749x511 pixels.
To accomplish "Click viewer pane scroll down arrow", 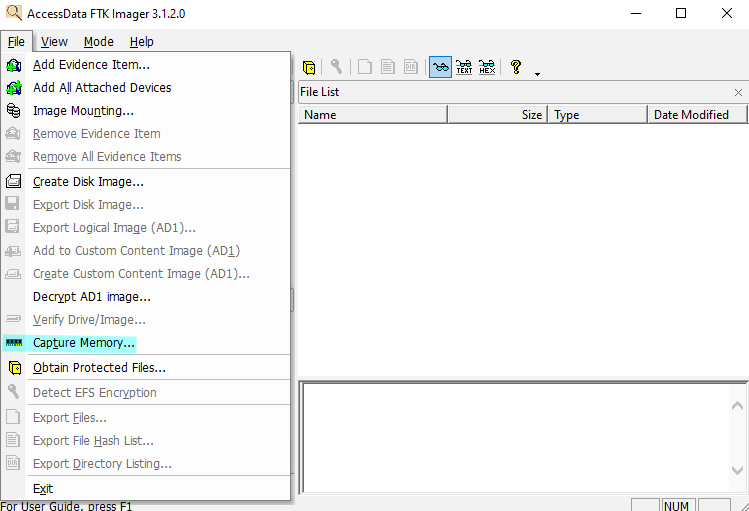I will (x=737, y=470).
